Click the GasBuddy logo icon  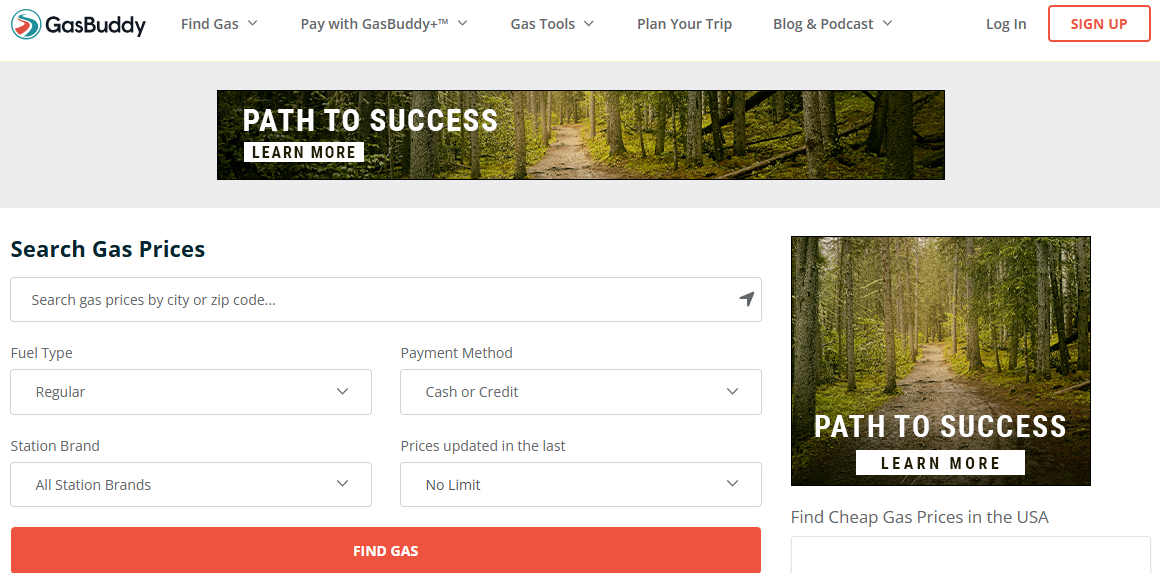coord(27,24)
